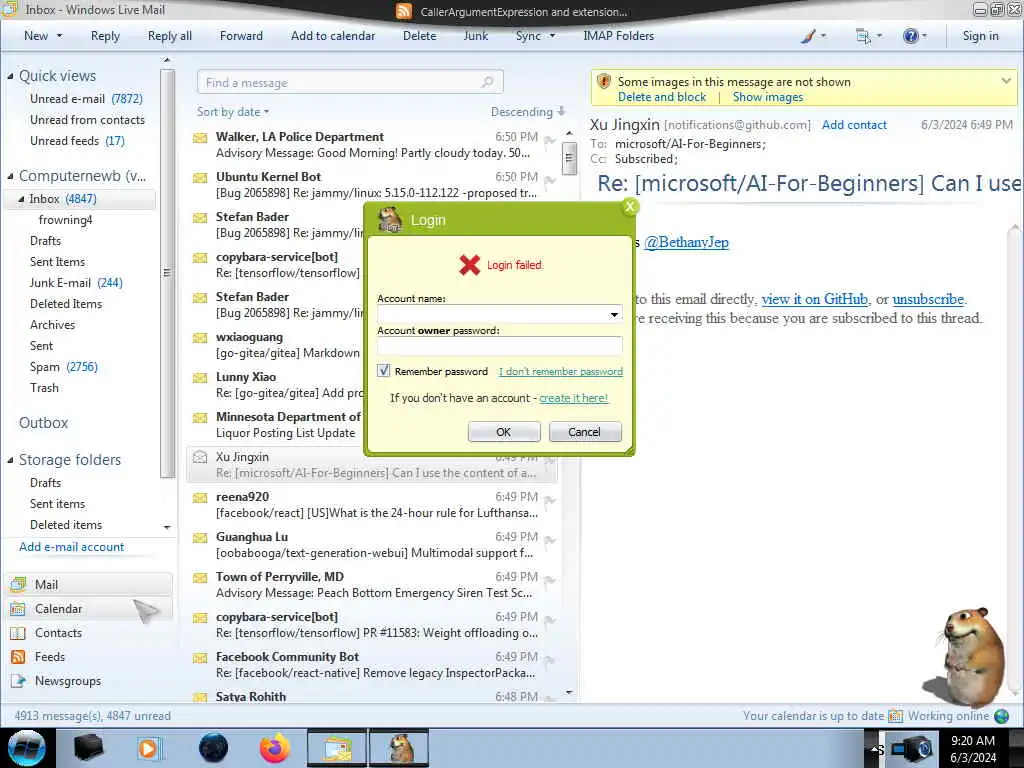Click Add contact link
Viewport: 1024px width, 768px height.
point(854,125)
